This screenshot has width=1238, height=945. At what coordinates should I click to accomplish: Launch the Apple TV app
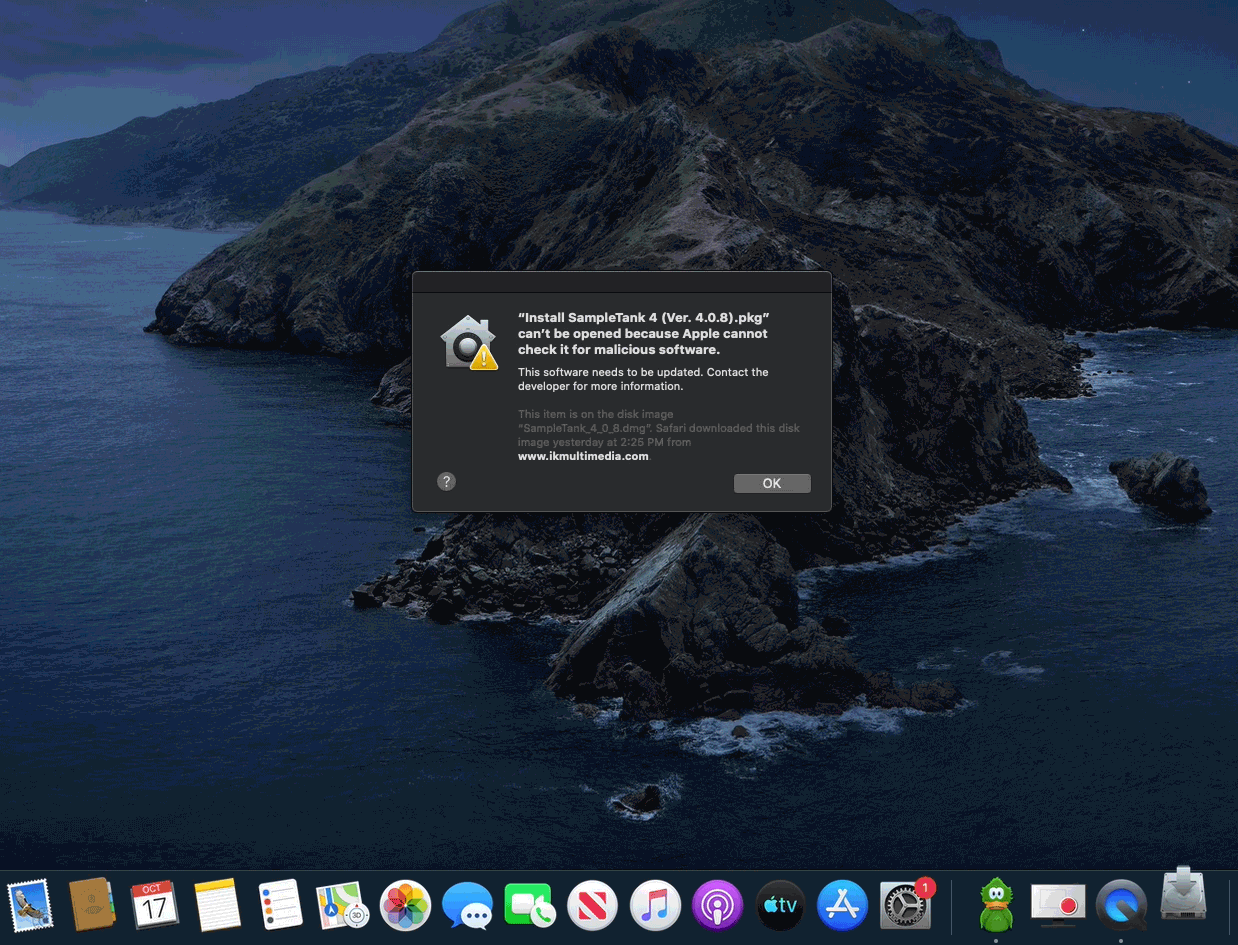point(780,906)
